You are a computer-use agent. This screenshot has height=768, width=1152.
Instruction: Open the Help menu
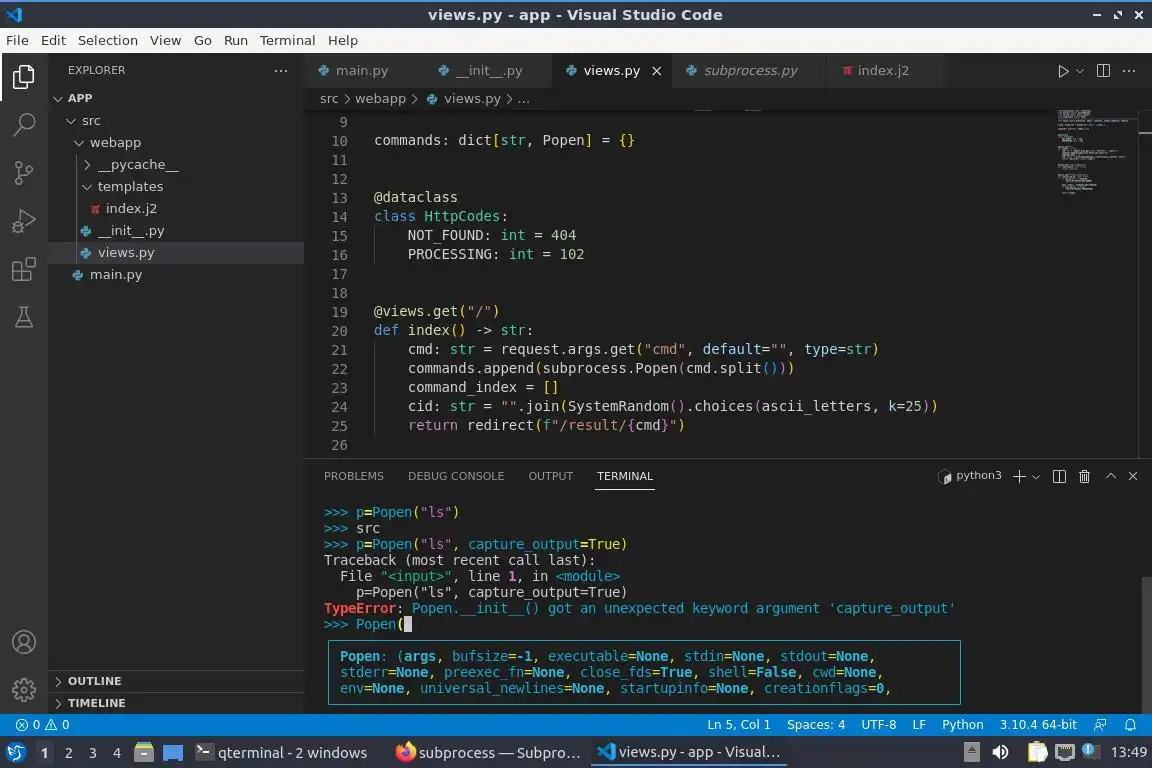point(342,40)
